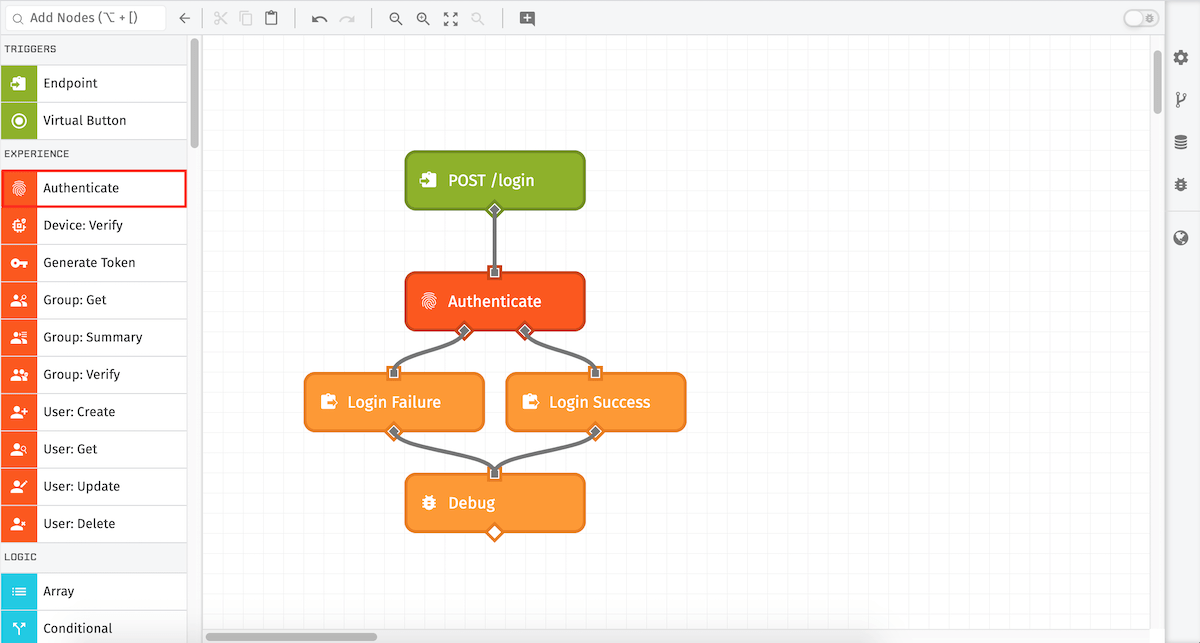Image resolution: width=1200 pixels, height=643 pixels.
Task: Open the storage database icon panel
Action: click(x=1181, y=143)
